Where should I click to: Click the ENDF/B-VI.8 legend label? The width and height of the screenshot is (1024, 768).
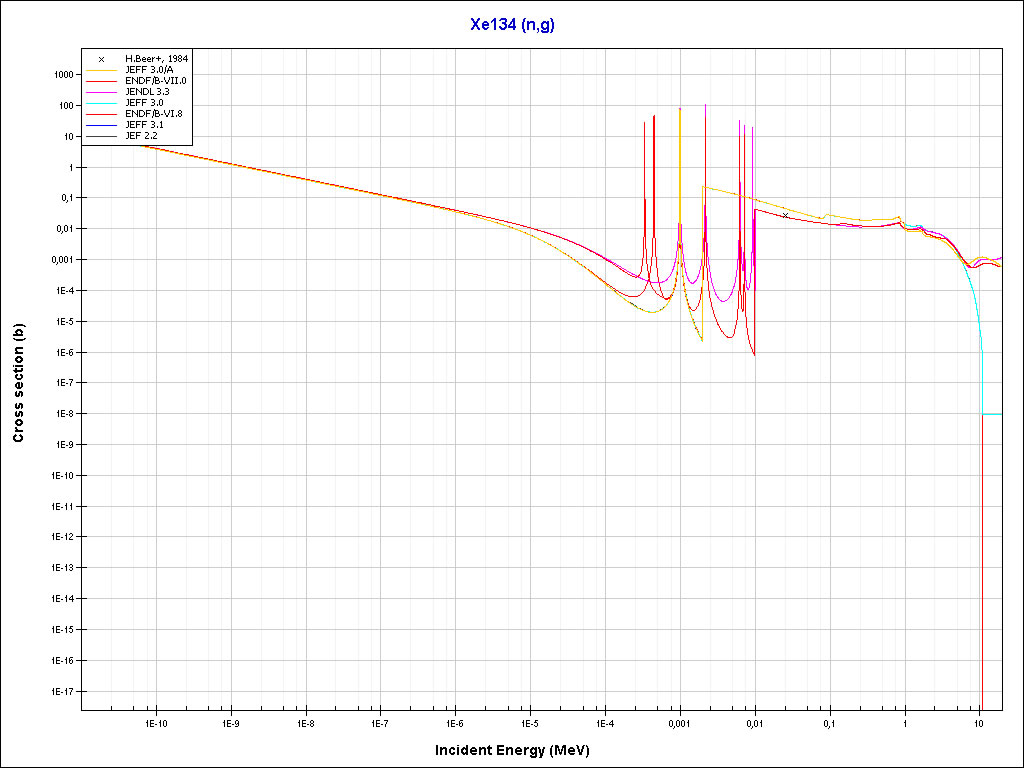(x=154, y=114)
